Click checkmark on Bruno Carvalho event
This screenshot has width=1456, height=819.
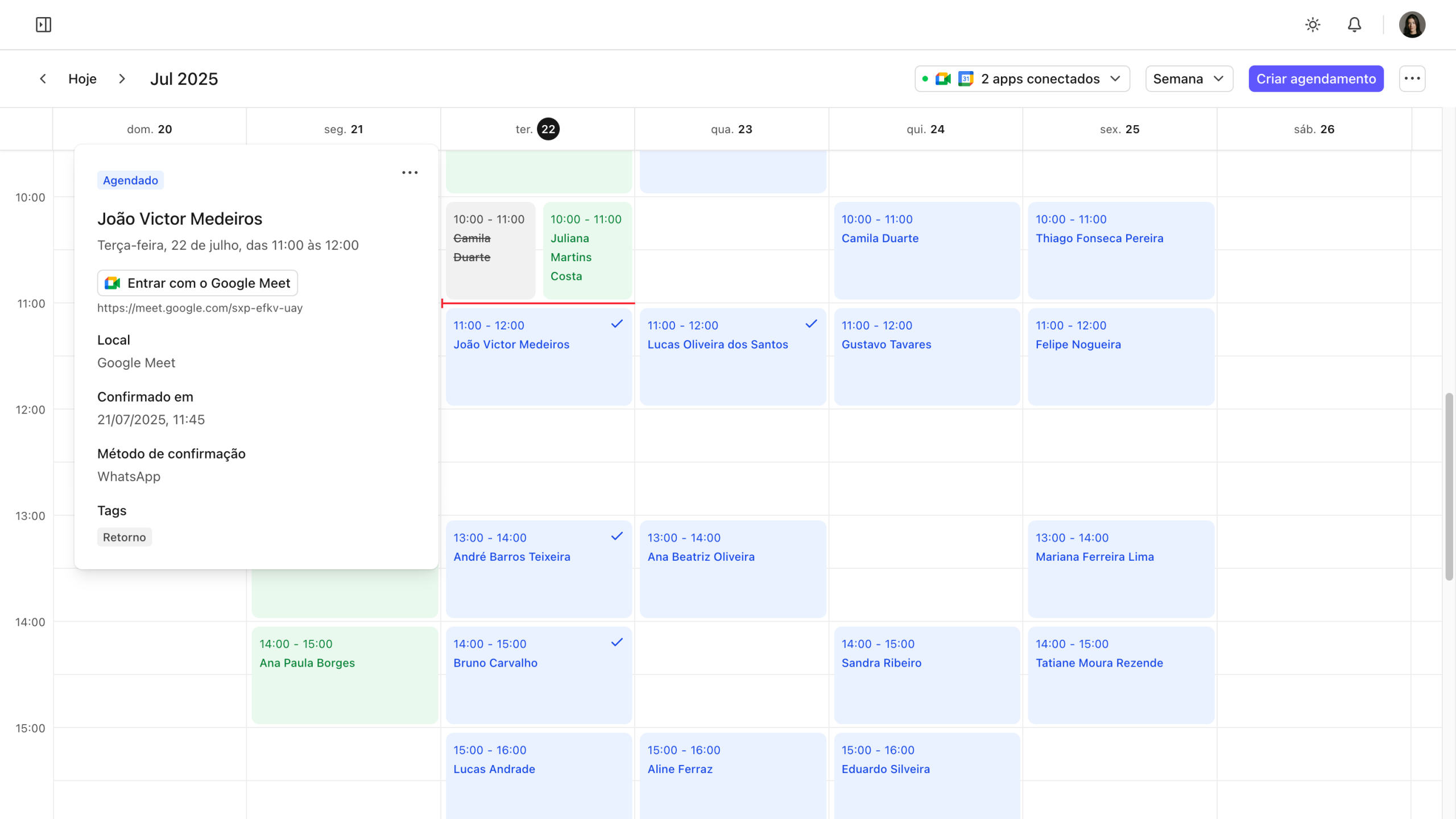(x=617, y=643)
